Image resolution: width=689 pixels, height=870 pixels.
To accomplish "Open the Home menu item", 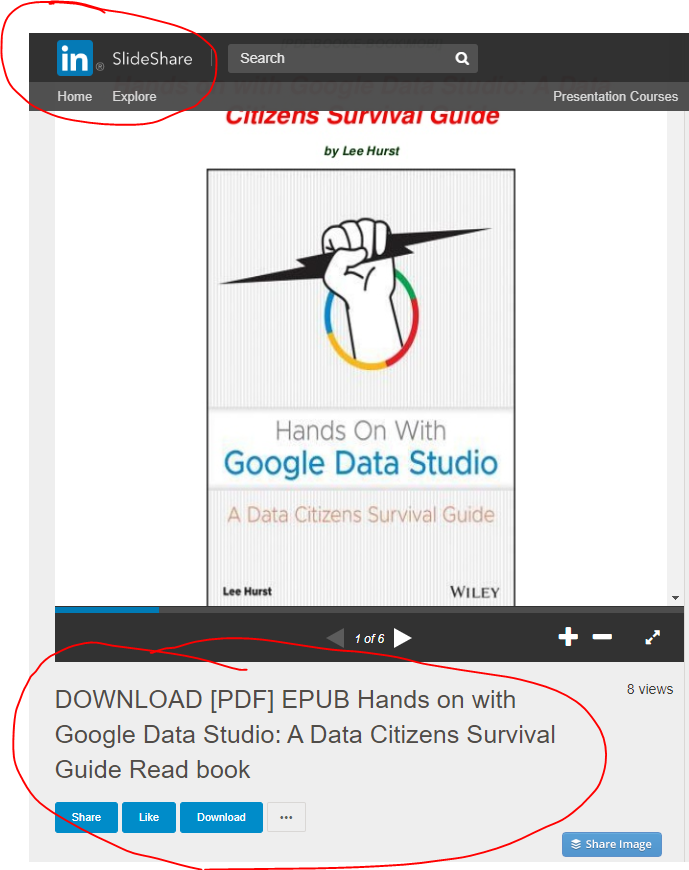I will point(75,97).
